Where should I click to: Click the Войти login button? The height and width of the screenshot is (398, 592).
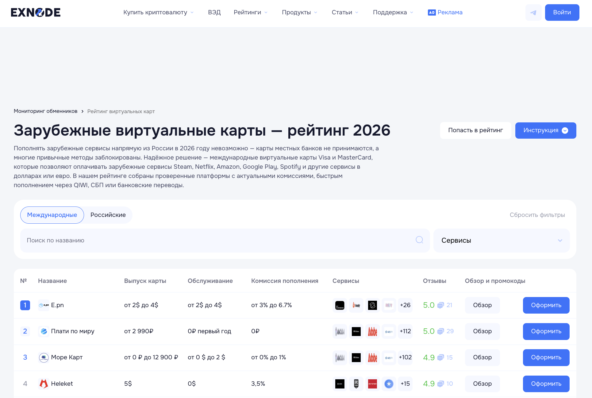click(x=562, y=12)
